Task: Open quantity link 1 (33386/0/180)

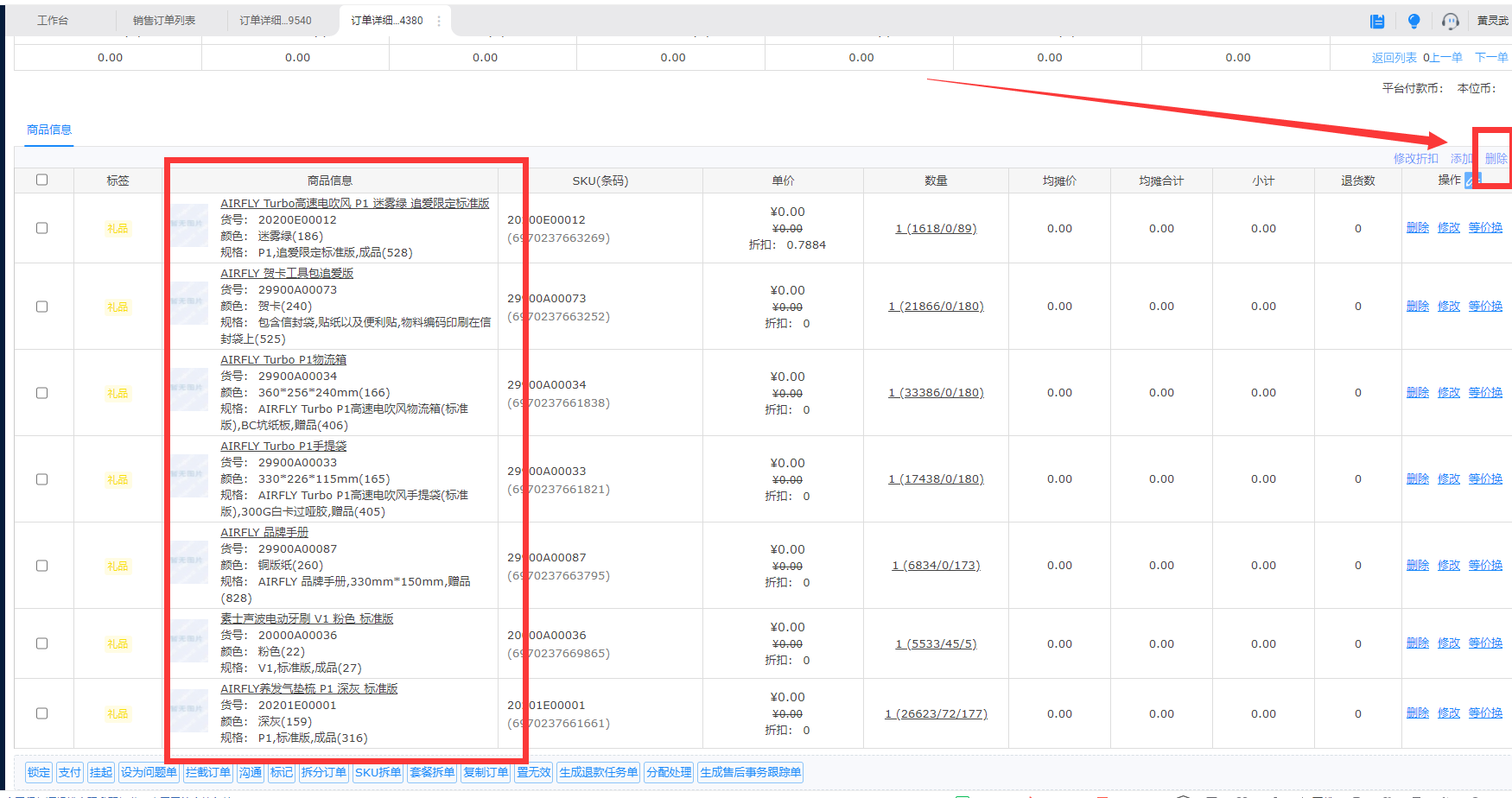Action: [x=936, y=393]
